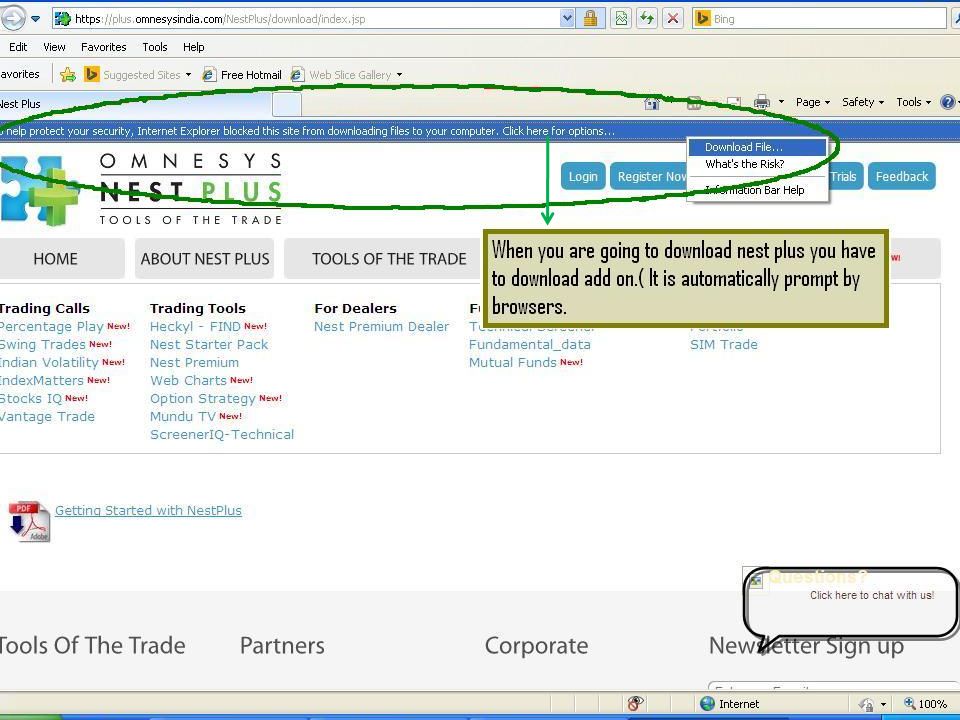Click the Bing provider icon
The image size is (960, 720).
pyautogui.click(x=703, y=19)
